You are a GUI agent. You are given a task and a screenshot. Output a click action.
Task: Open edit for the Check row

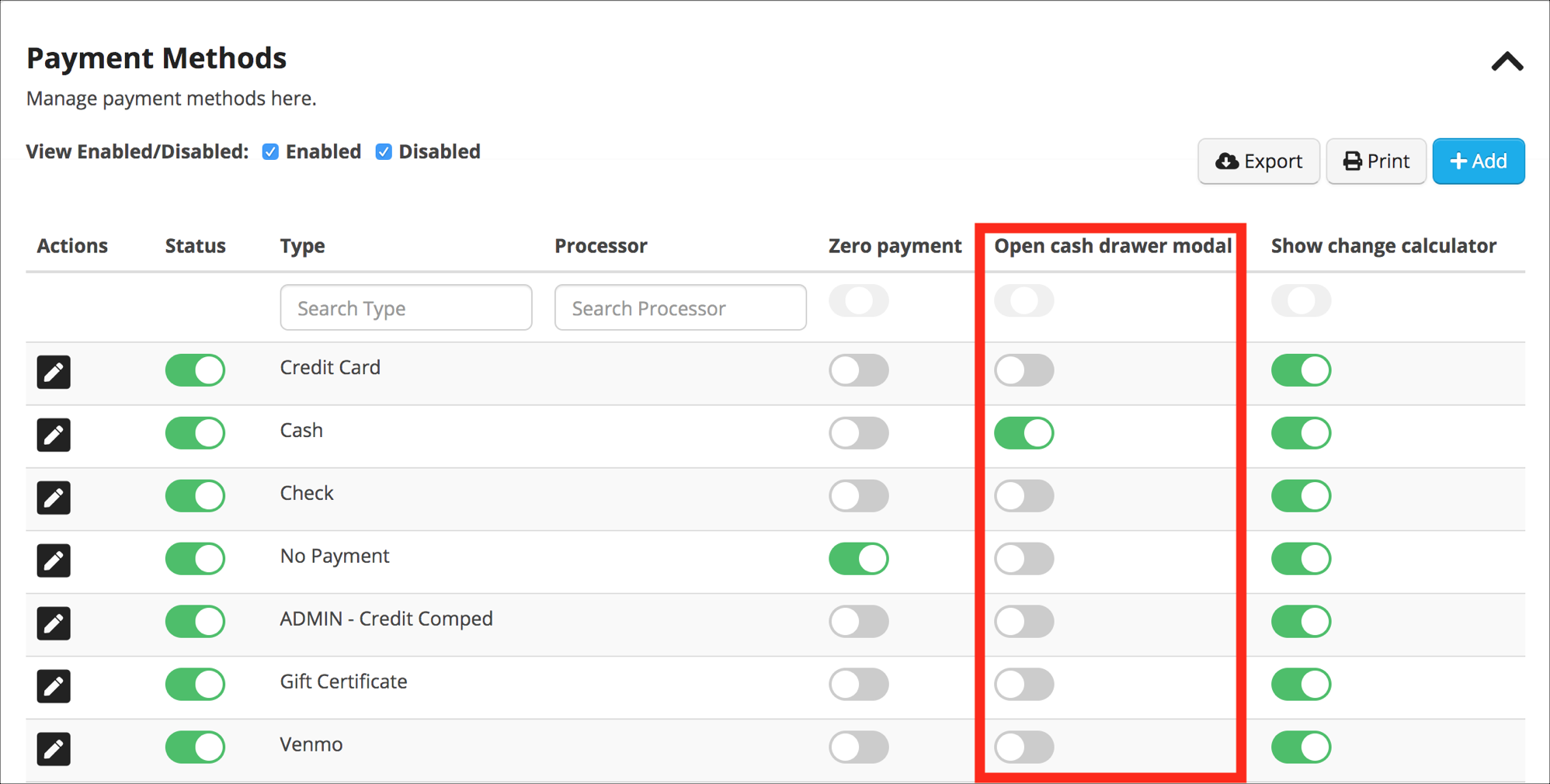(x=54, y=498)
